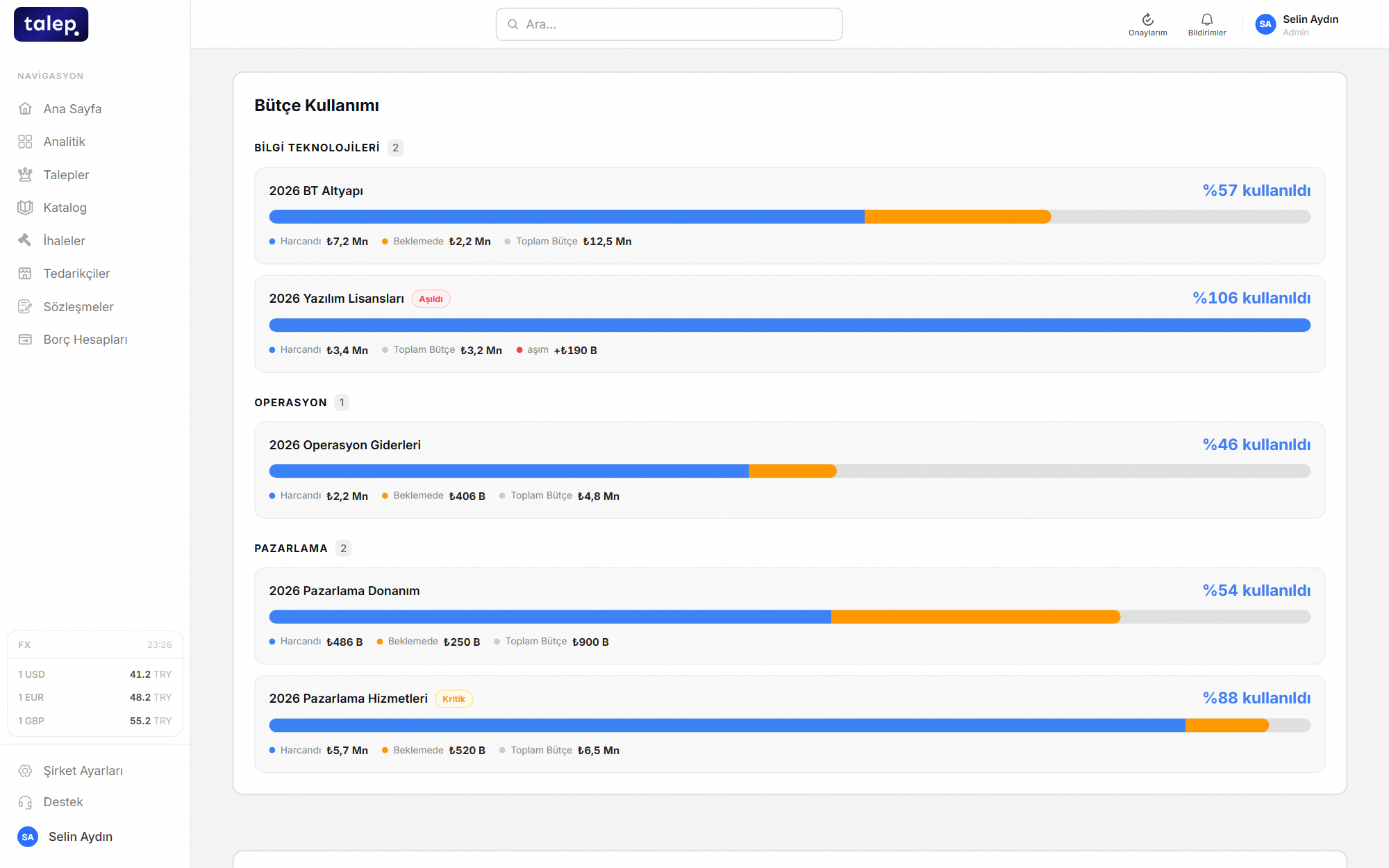Click the İhaleler gavel icon

click(x=25, y=240)
